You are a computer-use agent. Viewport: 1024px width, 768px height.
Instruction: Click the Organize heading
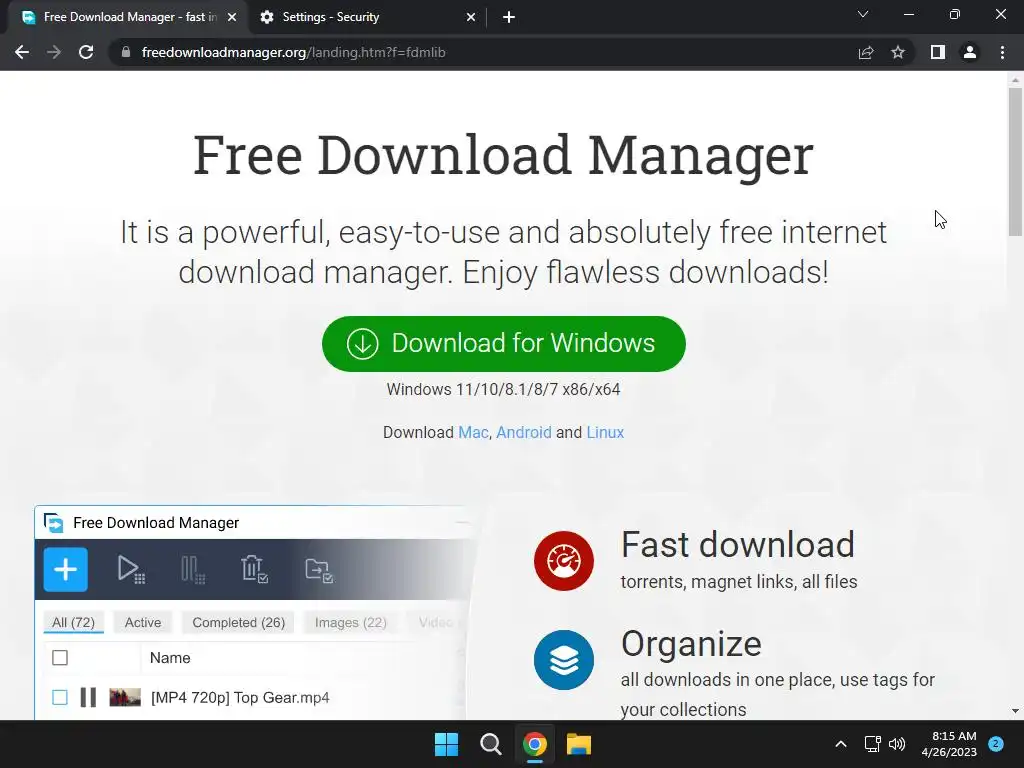coord(691,645)
